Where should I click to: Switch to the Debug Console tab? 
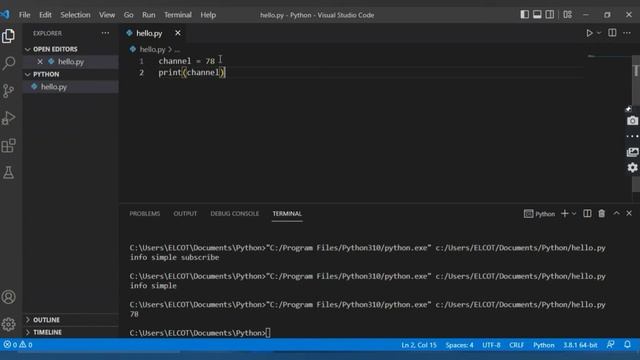(235, 214)
